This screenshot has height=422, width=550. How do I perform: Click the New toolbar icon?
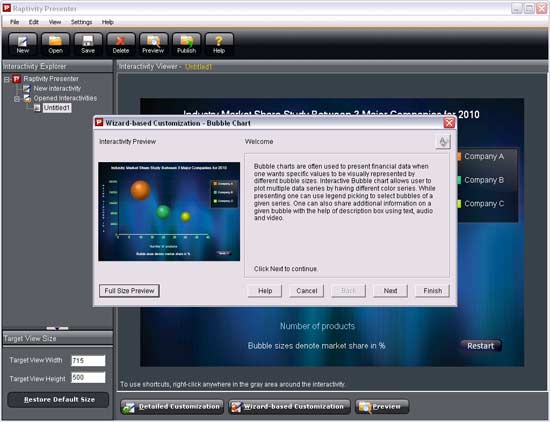pos(22,44)
